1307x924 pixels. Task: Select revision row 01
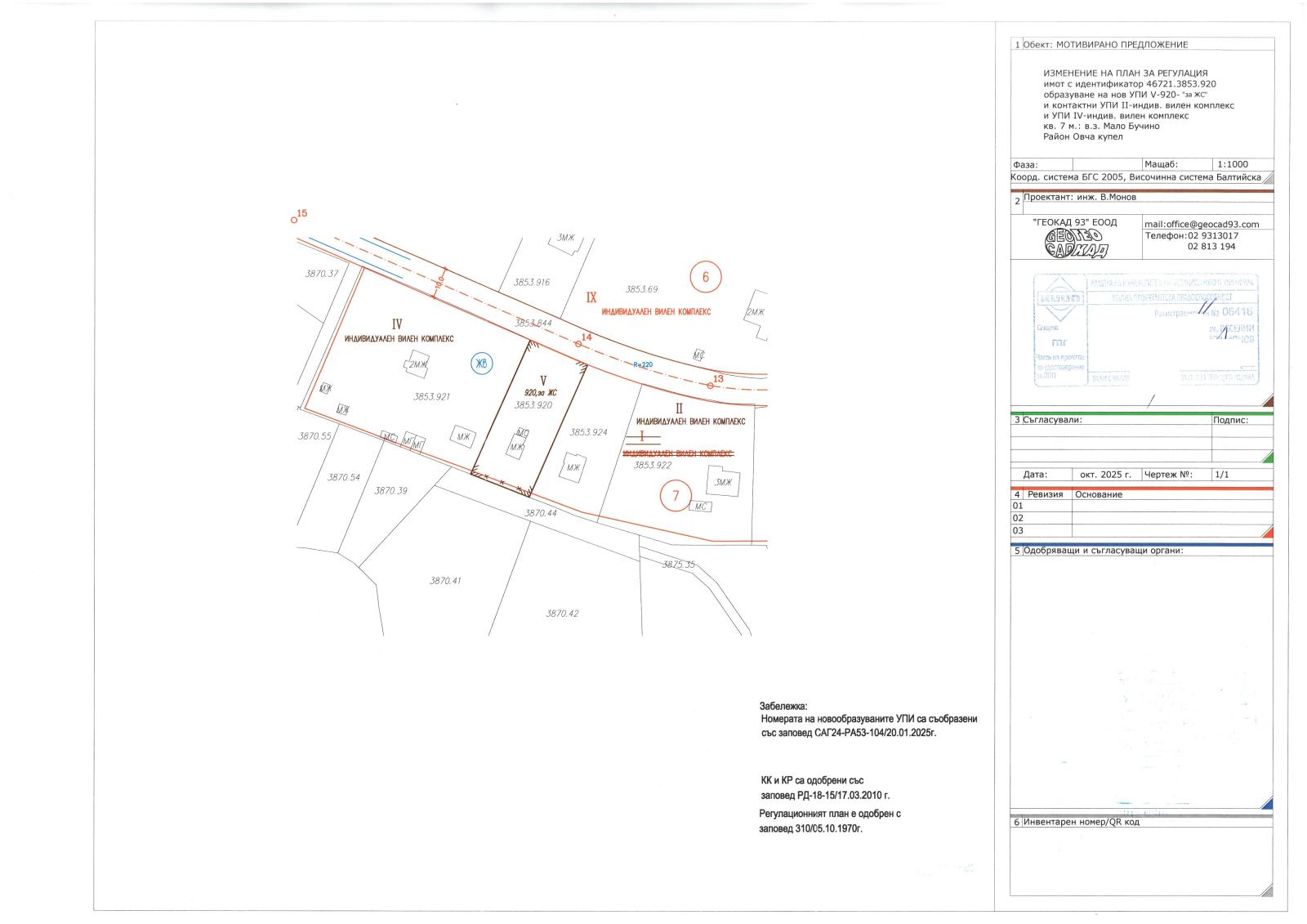(1019, 506)
